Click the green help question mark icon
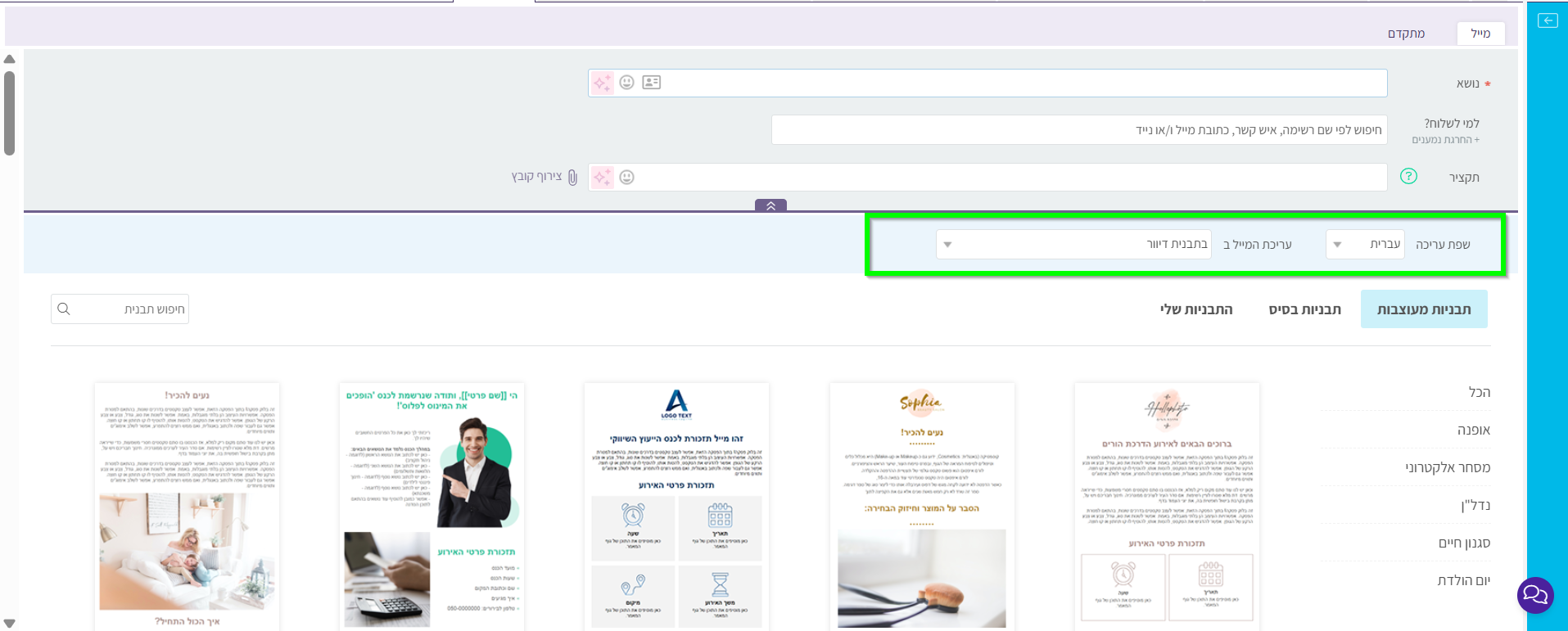 1408,177
